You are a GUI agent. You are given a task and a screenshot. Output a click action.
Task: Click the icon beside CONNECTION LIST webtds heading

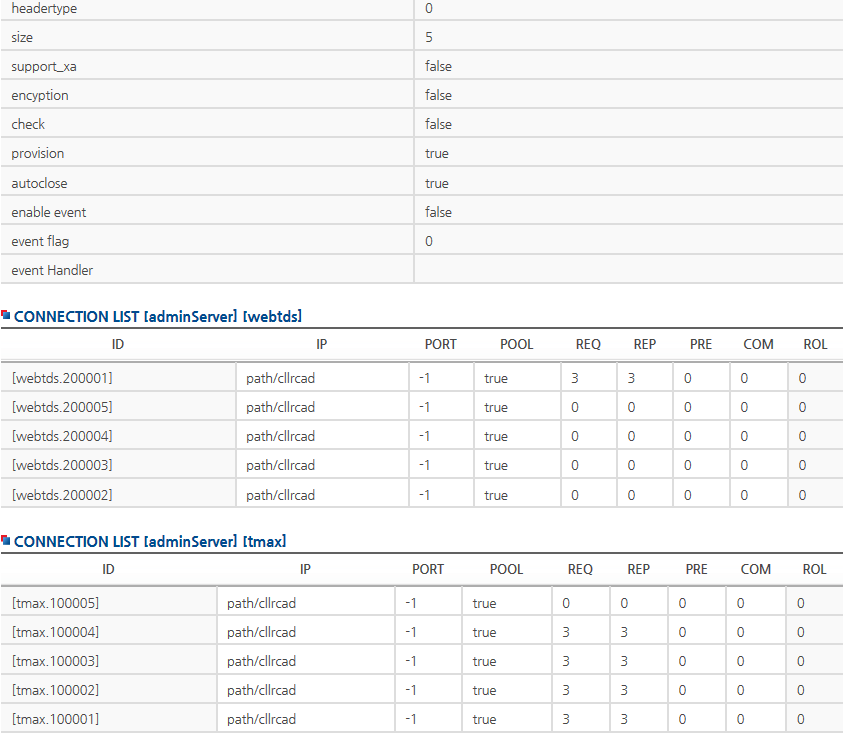pos(6,315)
